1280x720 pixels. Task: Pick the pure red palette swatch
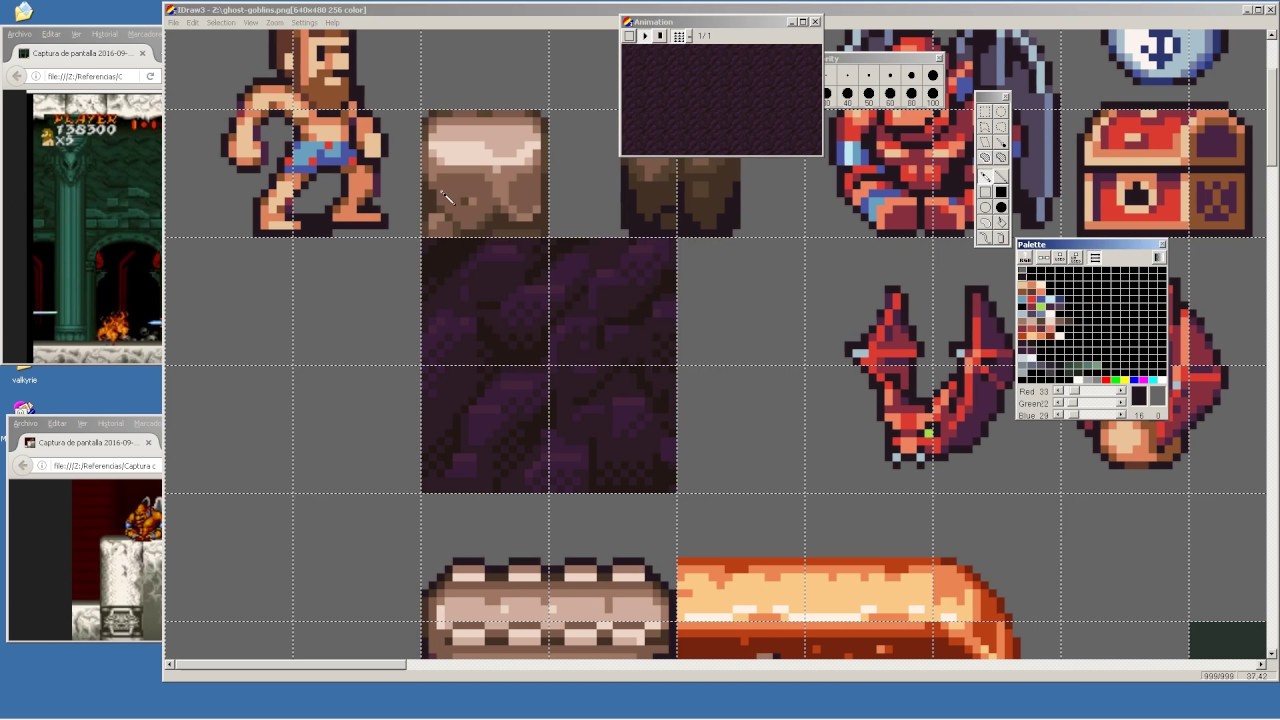point(1106,380)
